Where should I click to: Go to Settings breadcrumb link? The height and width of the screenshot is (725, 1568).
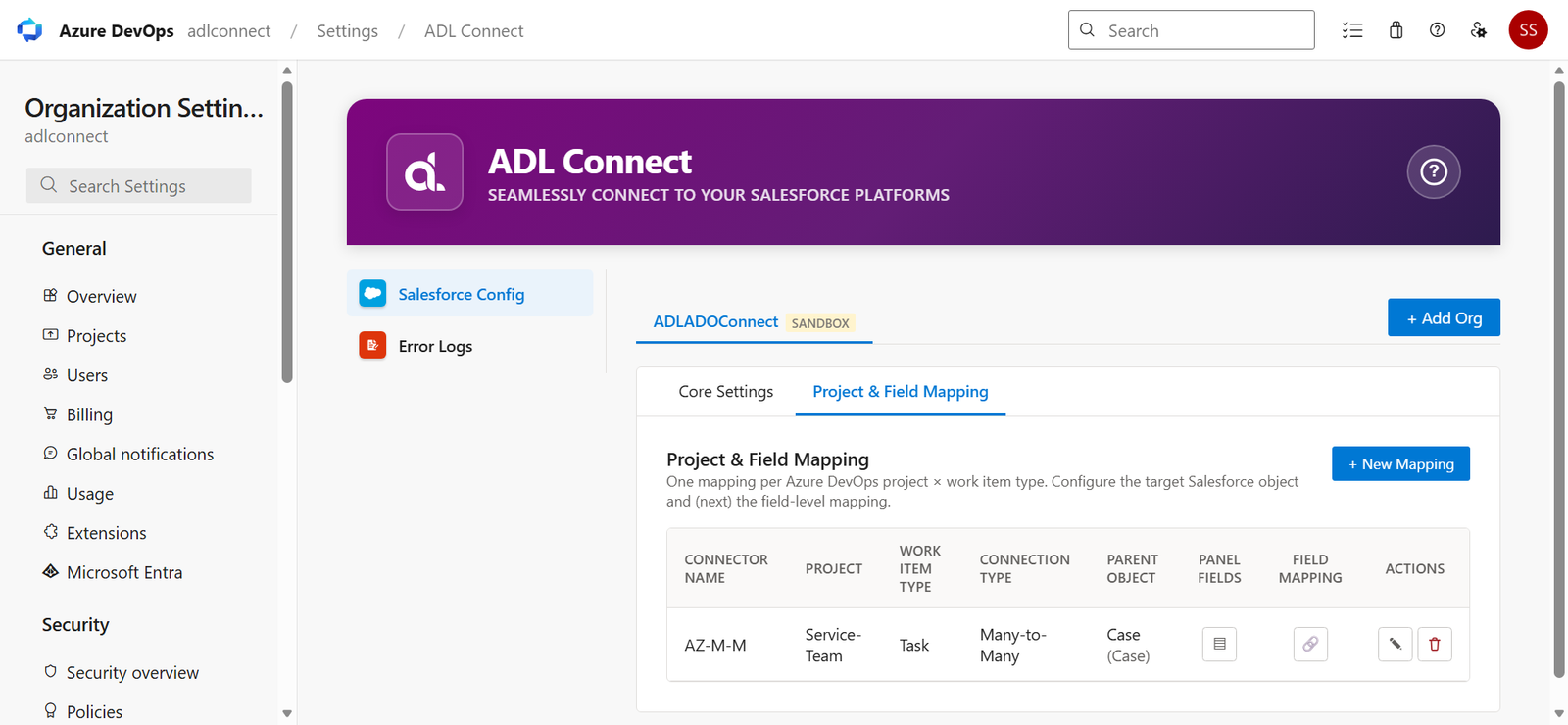click(347, 30)
